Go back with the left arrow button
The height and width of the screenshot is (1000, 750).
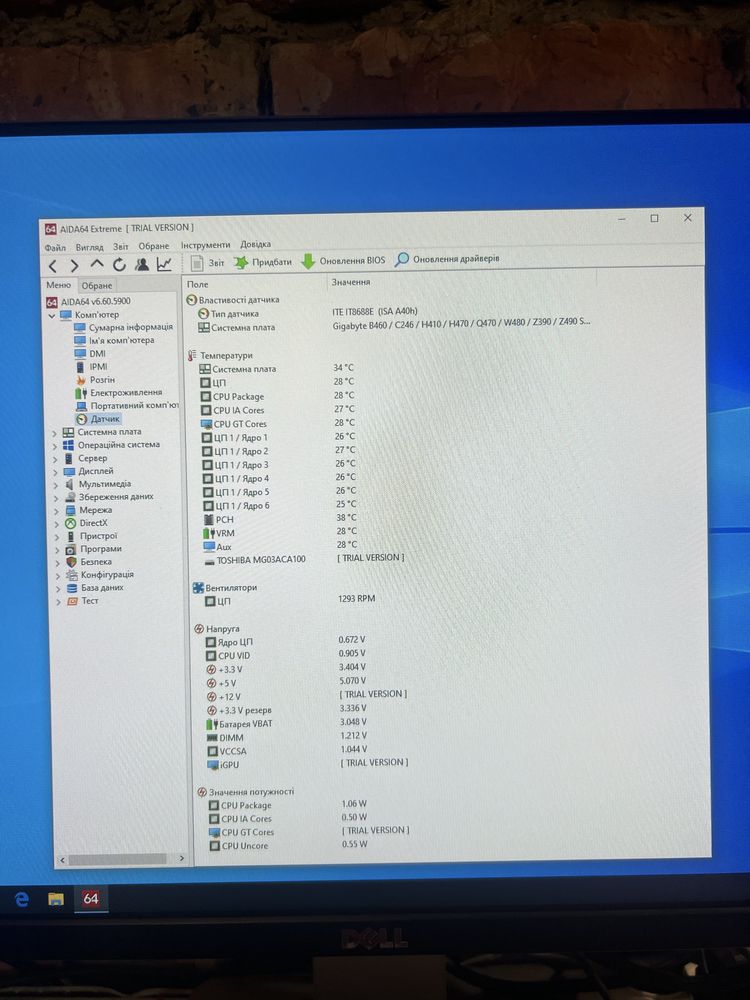coord(53,267)
